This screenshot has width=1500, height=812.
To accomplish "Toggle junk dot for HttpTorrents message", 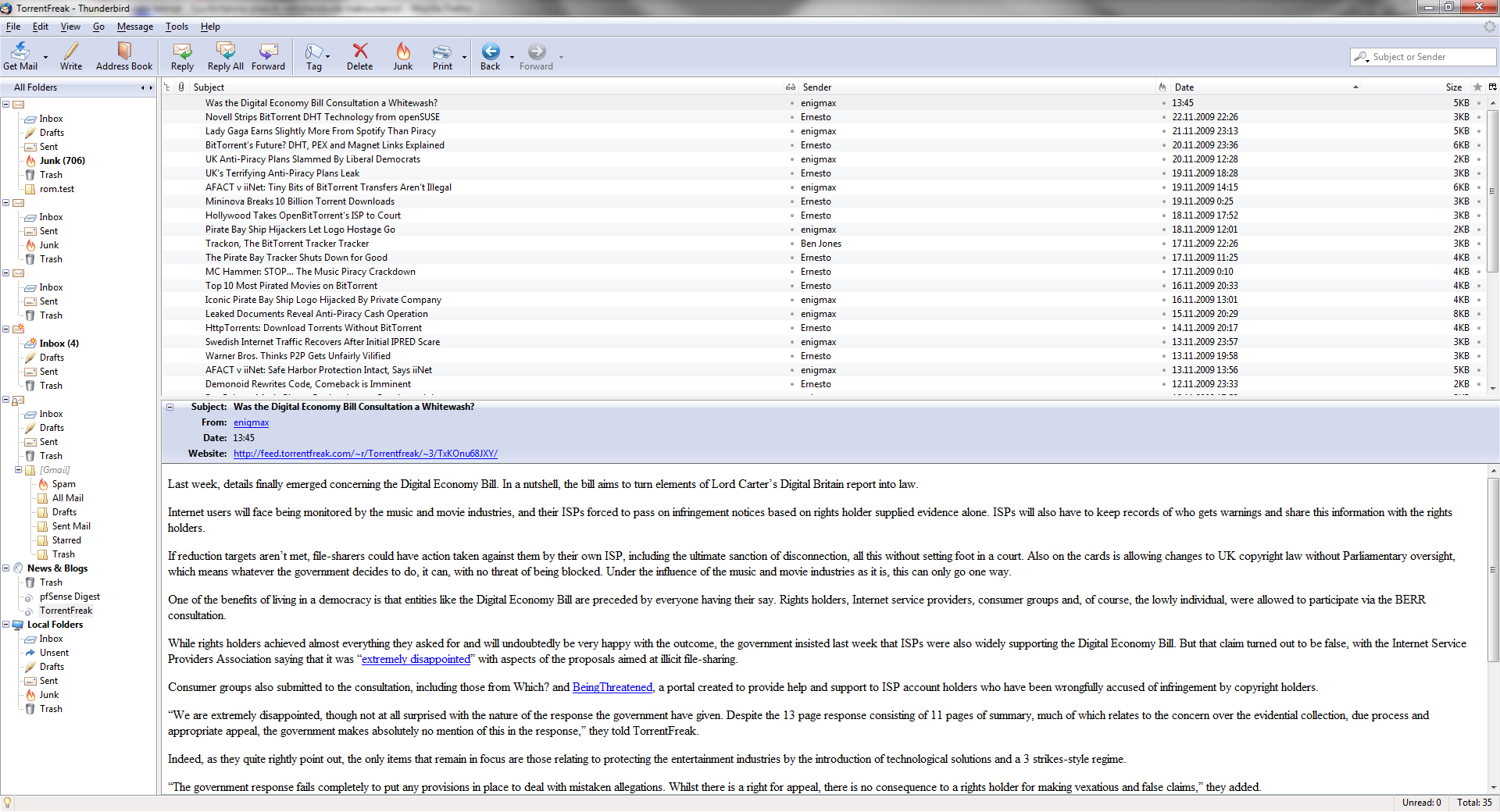I will click(x=1163, y=328).
